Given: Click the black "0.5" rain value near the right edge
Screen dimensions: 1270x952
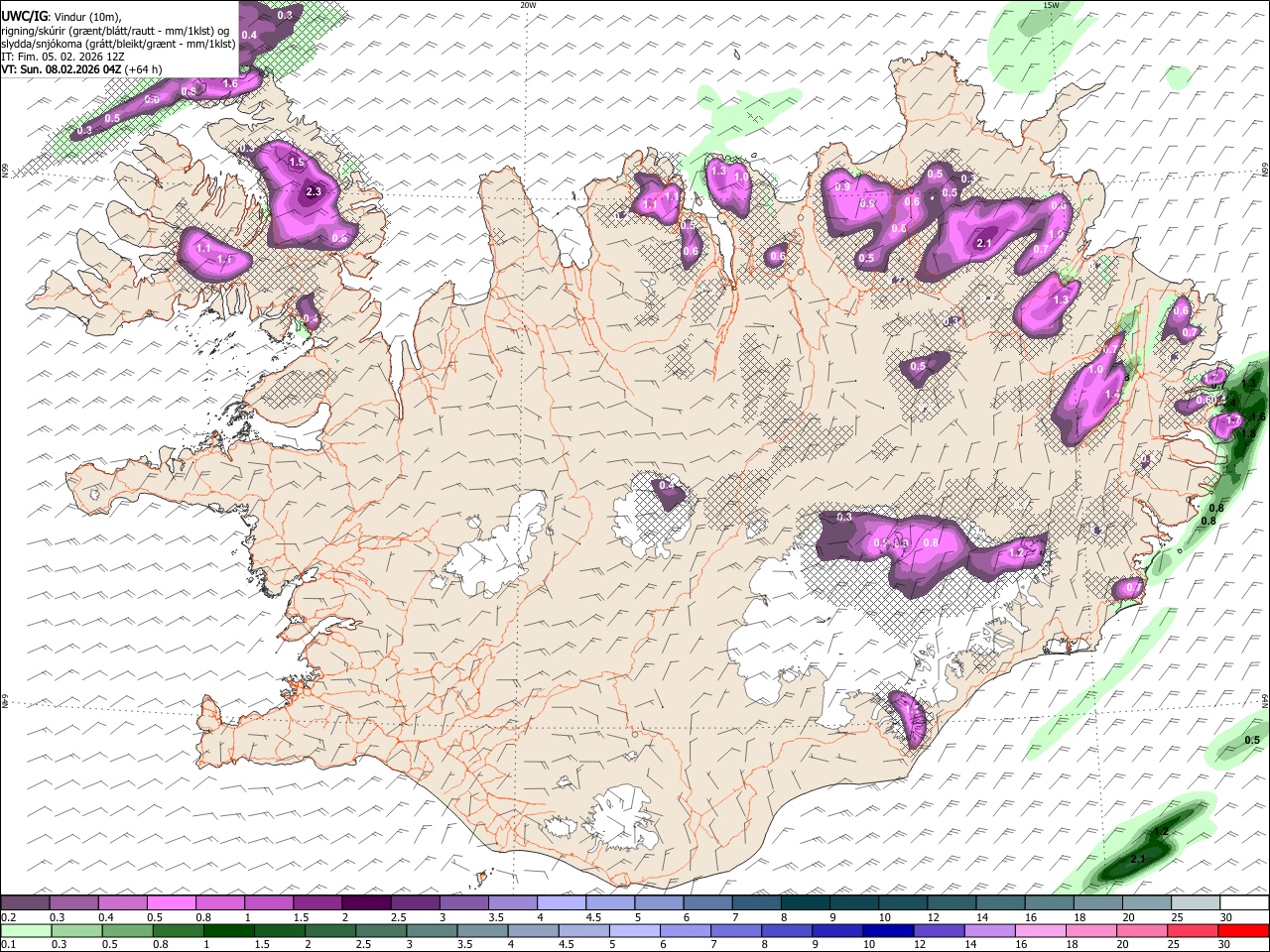Looking at the screenshot, I should [1252, 741].
